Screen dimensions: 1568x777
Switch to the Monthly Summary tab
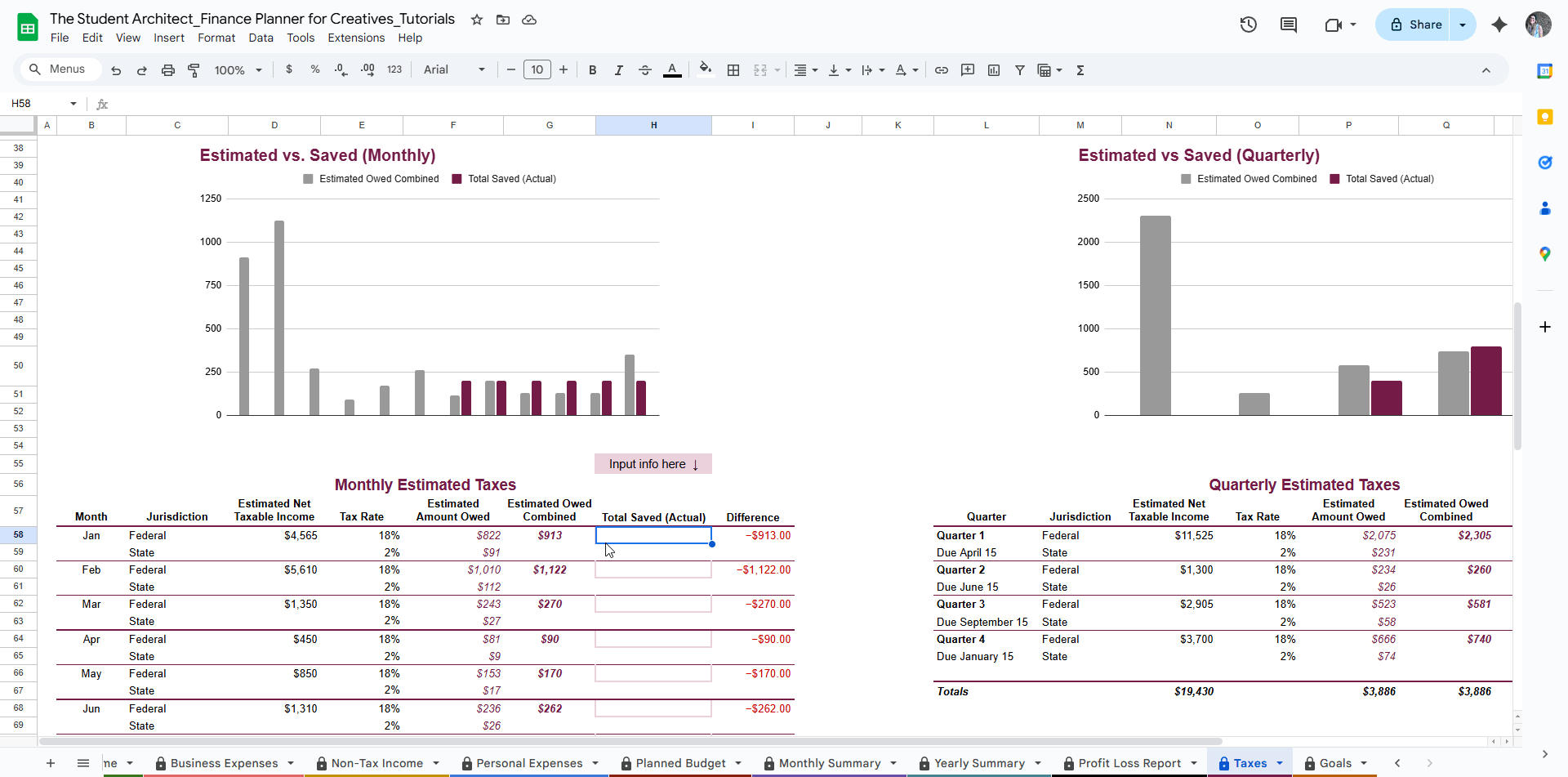(x=829, y=763)
